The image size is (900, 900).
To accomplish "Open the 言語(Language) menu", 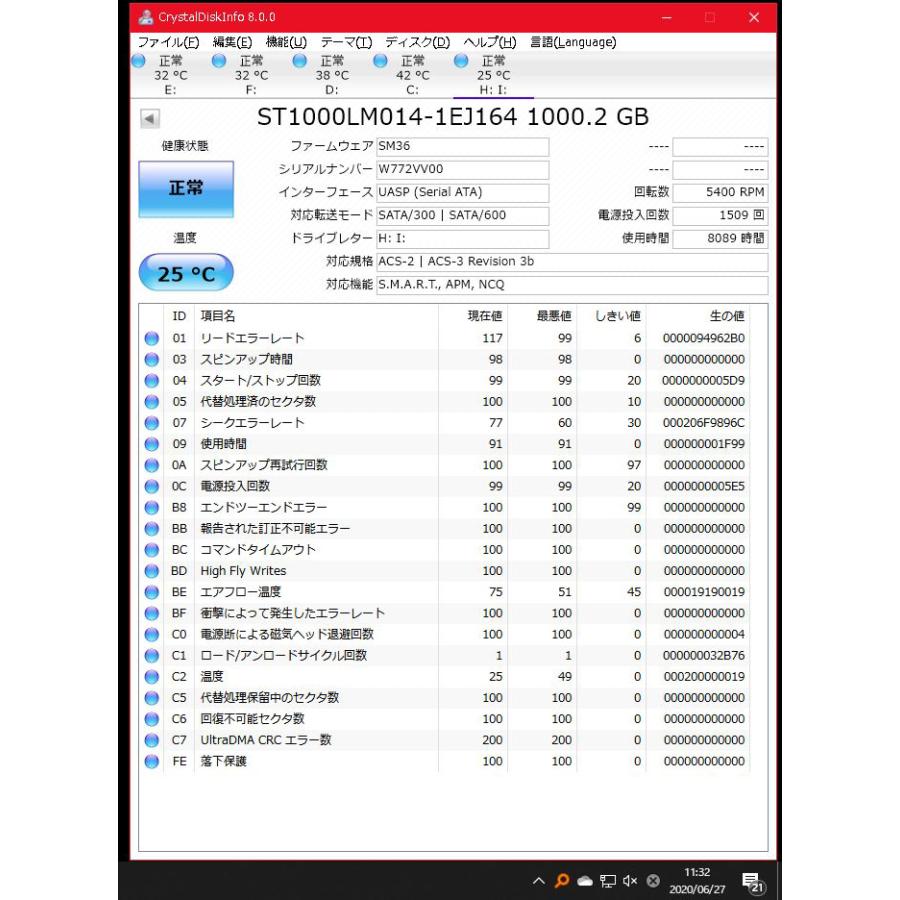I will [x=573, y=42].
